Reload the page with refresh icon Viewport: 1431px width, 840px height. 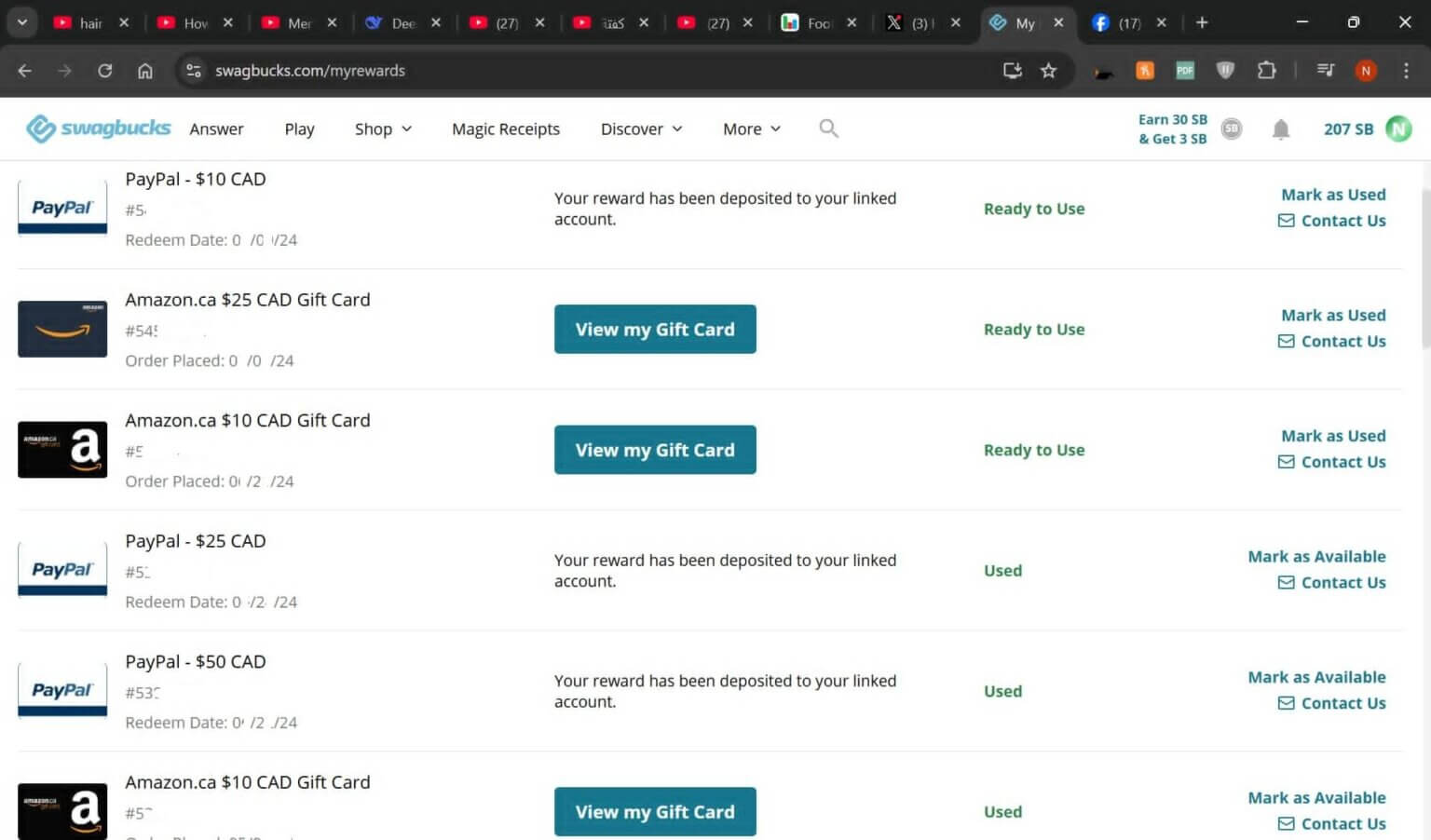[x=104, y=70]
